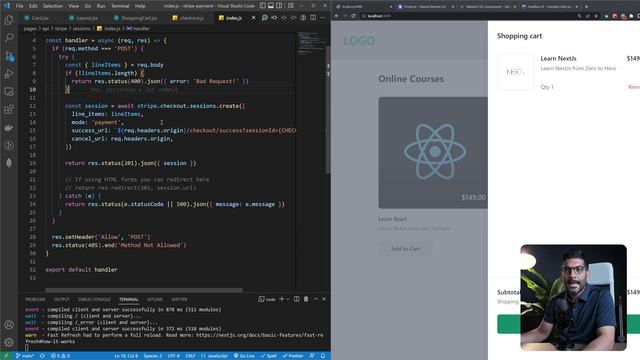This screenshot has width=640, height=360.
Task: Click Spell checker status bar item
Action: point(269,356)
